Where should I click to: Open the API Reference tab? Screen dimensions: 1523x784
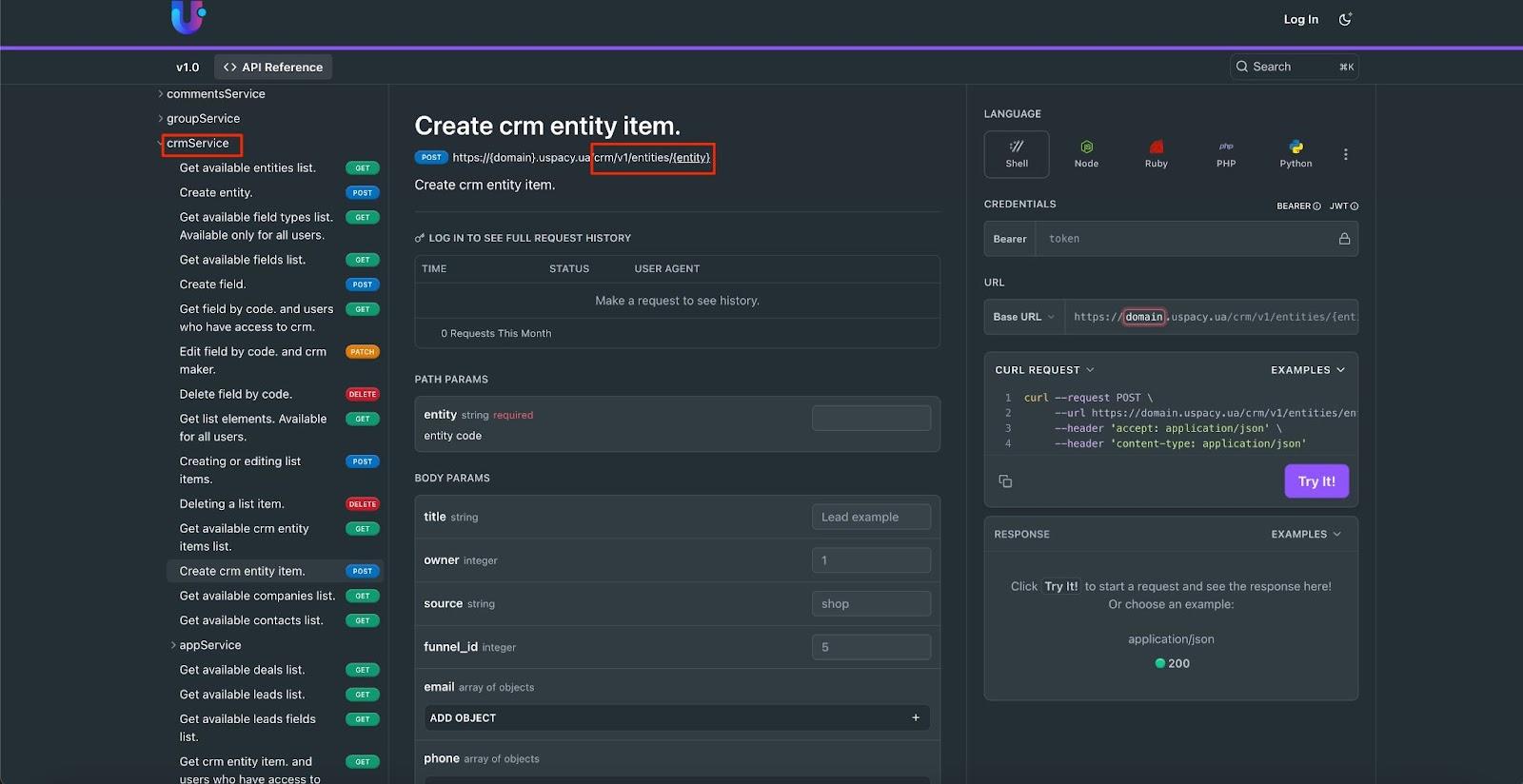coord(273,68)
